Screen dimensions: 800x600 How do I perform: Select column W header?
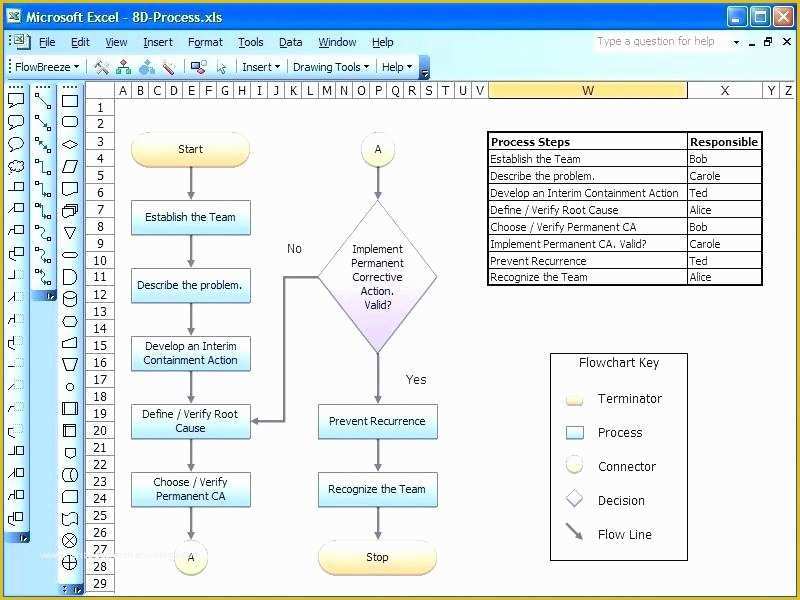(x=588, y=90)
